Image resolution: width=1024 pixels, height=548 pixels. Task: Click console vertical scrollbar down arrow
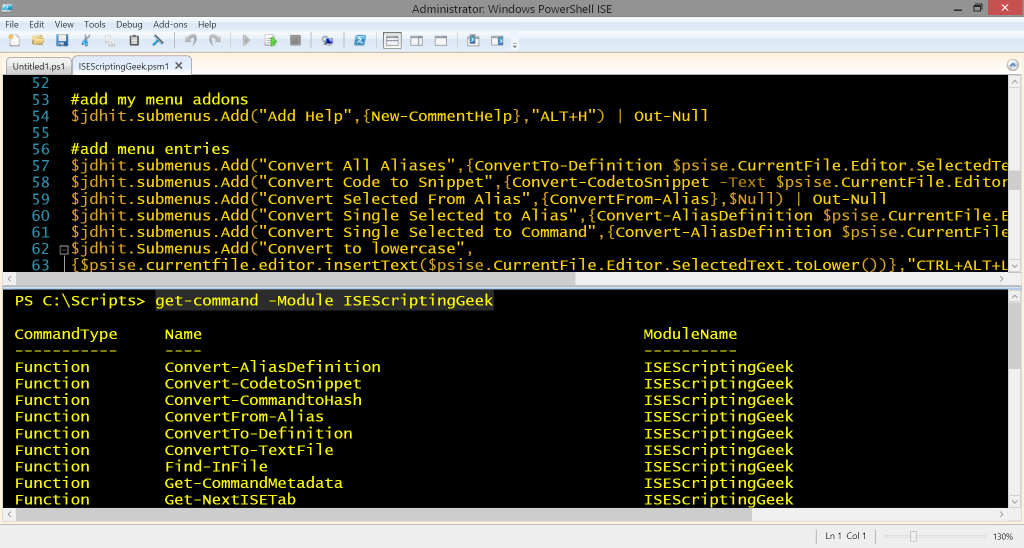tap(1015, 501)
